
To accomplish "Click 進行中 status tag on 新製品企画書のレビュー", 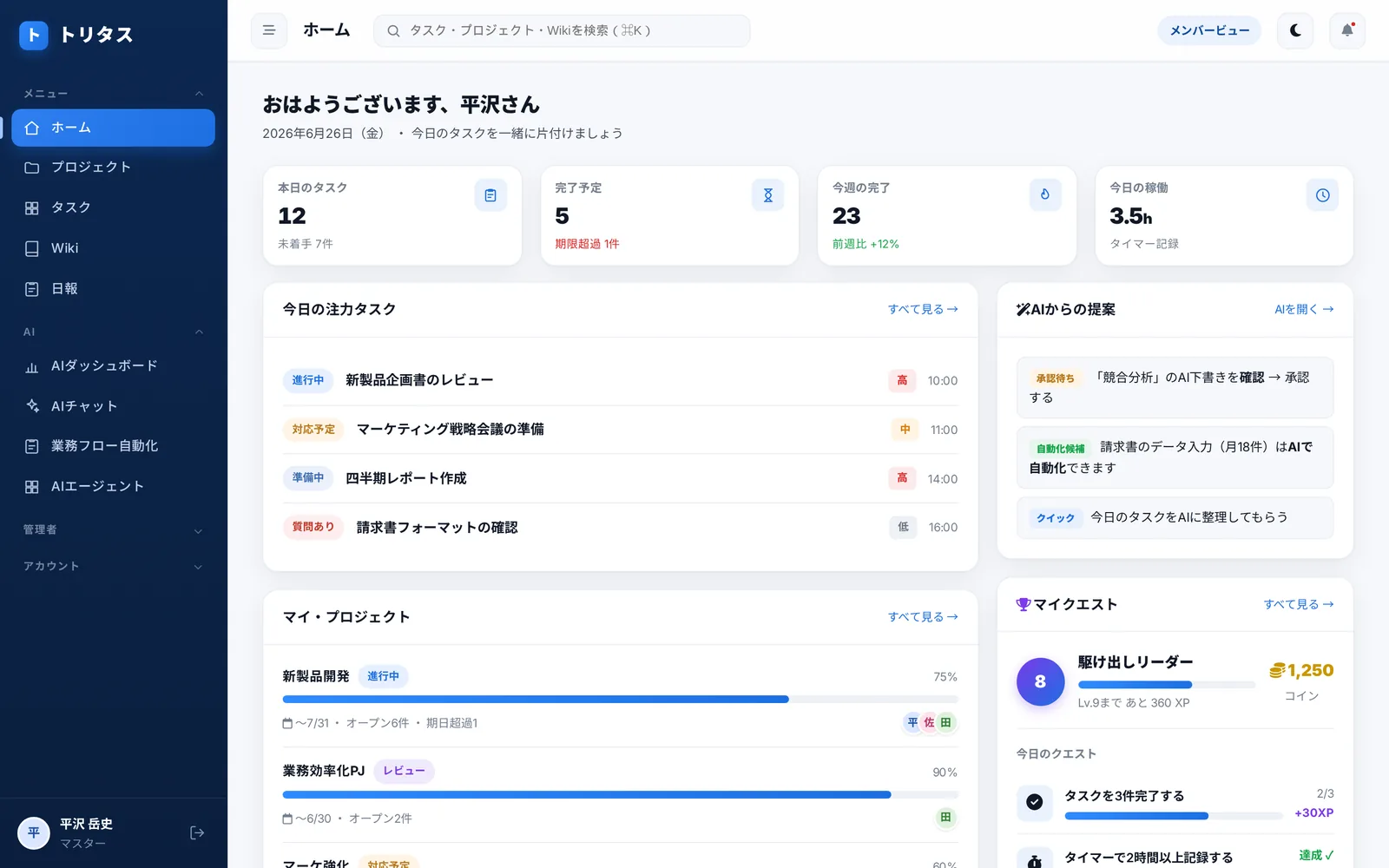I will pyautogui.click(x=307, y=380).
